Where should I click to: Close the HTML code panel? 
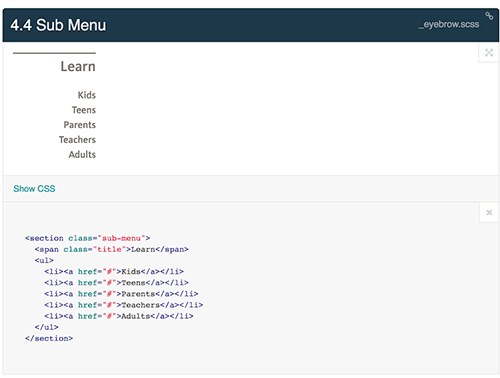[489, 212]
